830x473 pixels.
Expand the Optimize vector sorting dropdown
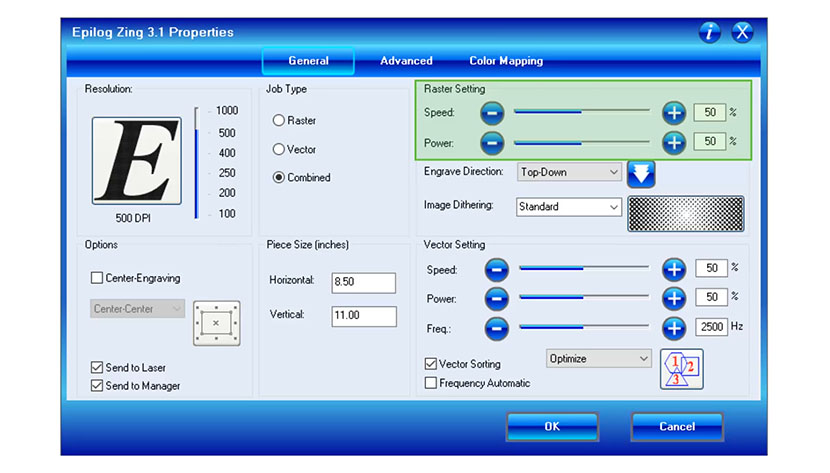[599, 358]
